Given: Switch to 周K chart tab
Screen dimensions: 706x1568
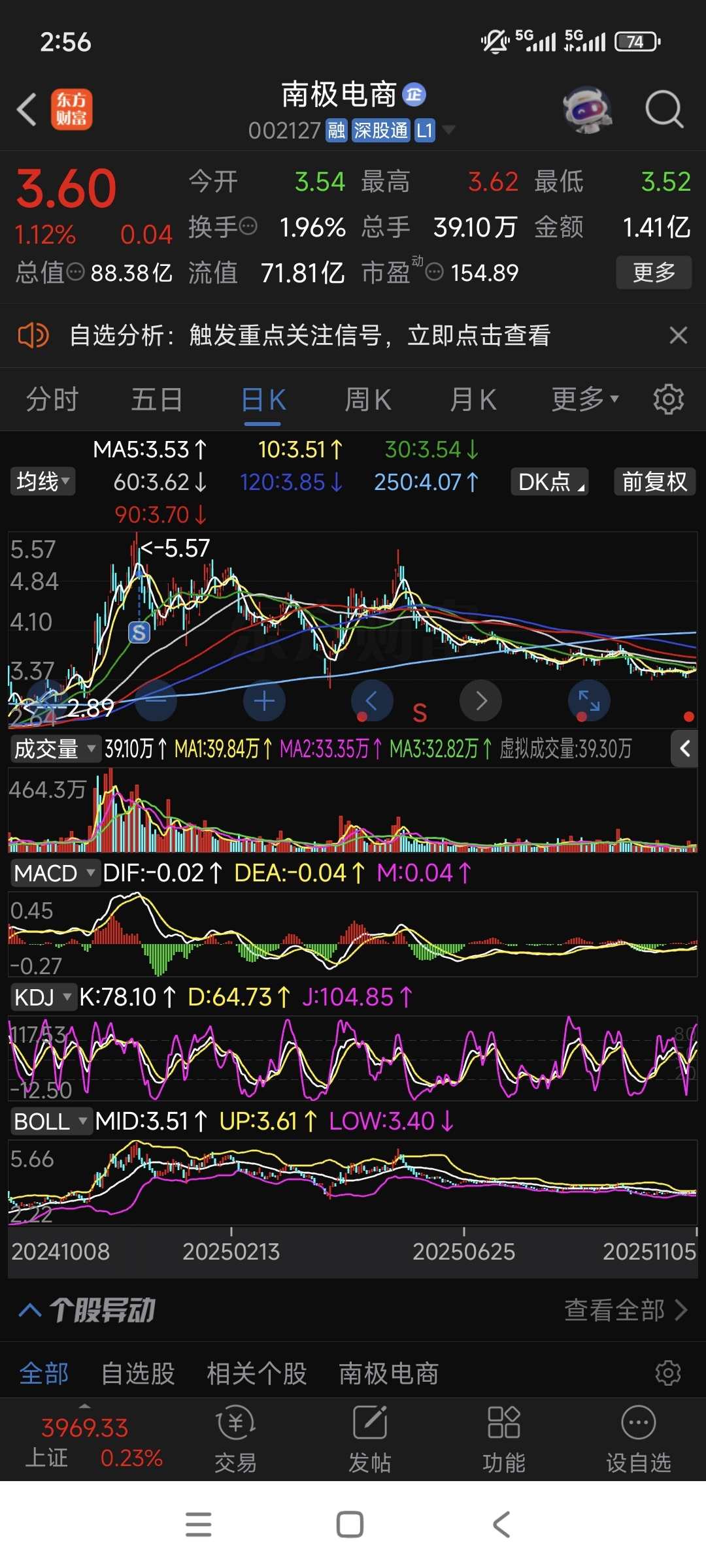Looking at the screenshot, I should tap(368, 399).
